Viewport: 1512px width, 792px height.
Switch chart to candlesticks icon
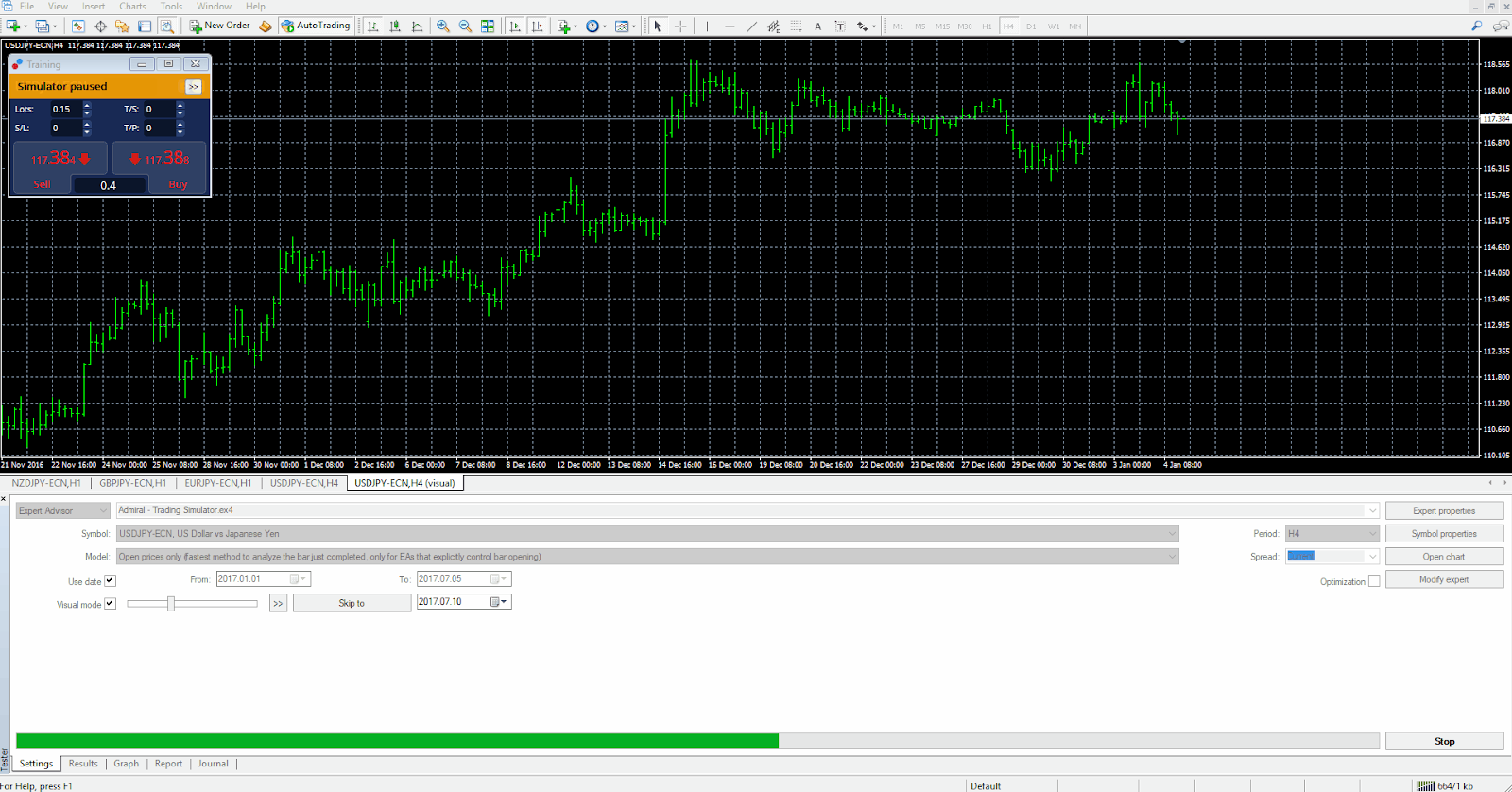click(395, 26)
